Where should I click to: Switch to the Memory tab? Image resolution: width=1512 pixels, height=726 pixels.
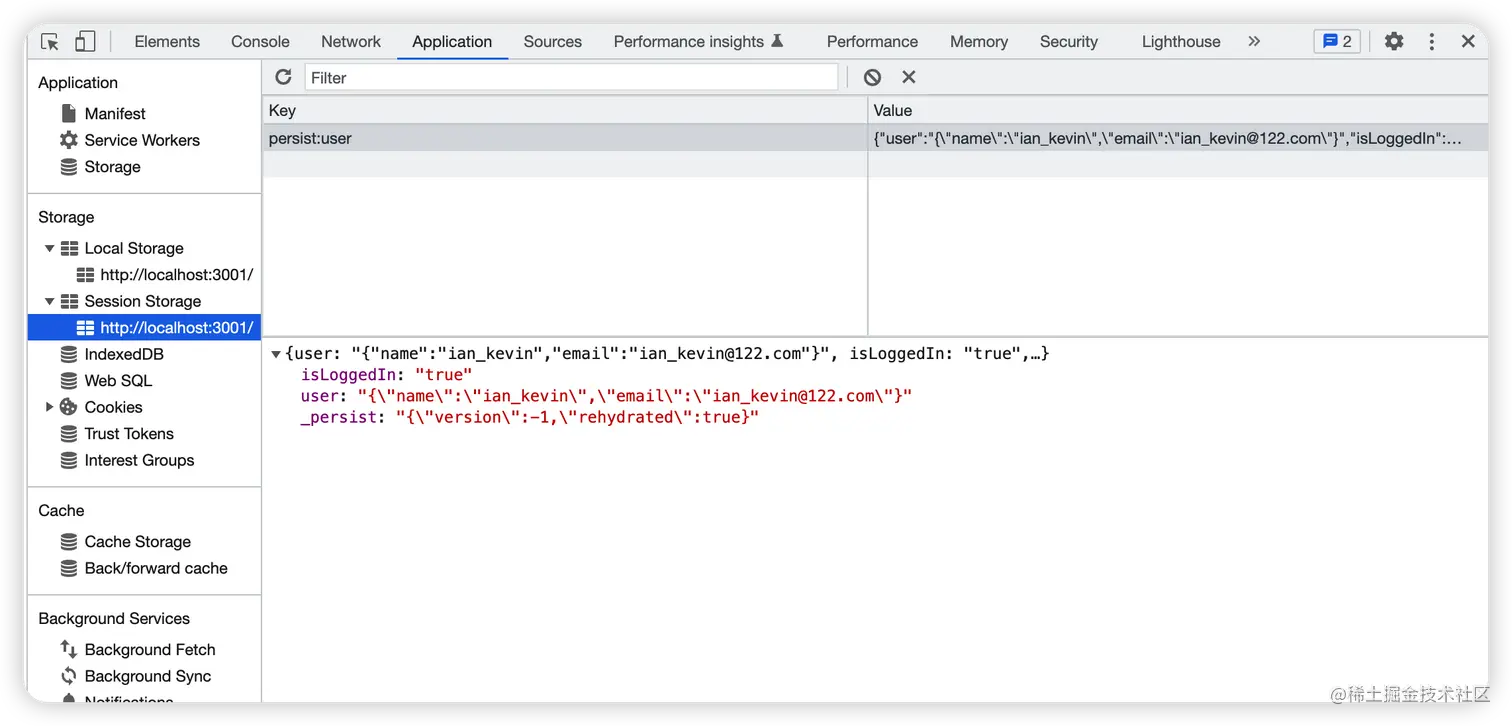pyautogui.click(x=979, y=41)
